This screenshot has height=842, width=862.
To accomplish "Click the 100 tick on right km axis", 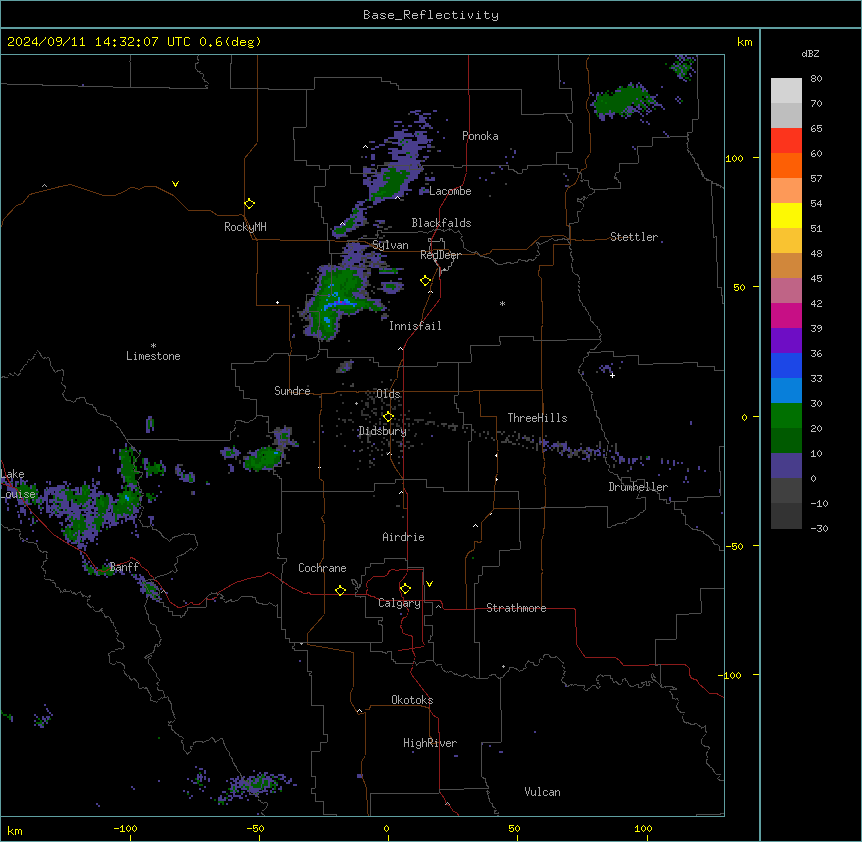I will 734,158.
